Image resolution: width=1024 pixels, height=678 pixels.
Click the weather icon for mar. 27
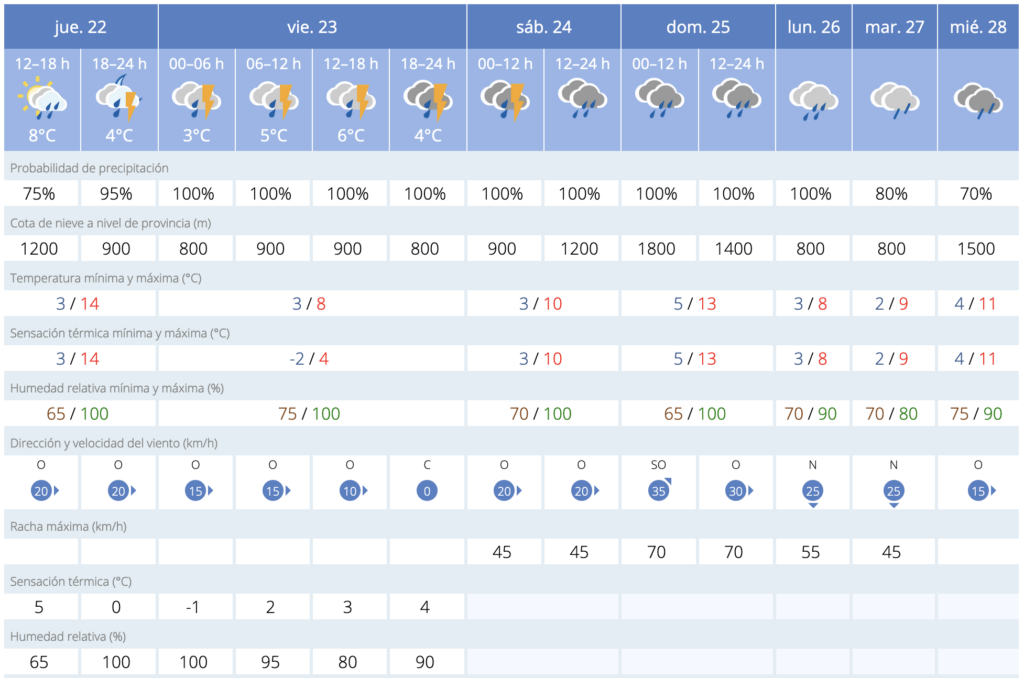pos(894,99)
